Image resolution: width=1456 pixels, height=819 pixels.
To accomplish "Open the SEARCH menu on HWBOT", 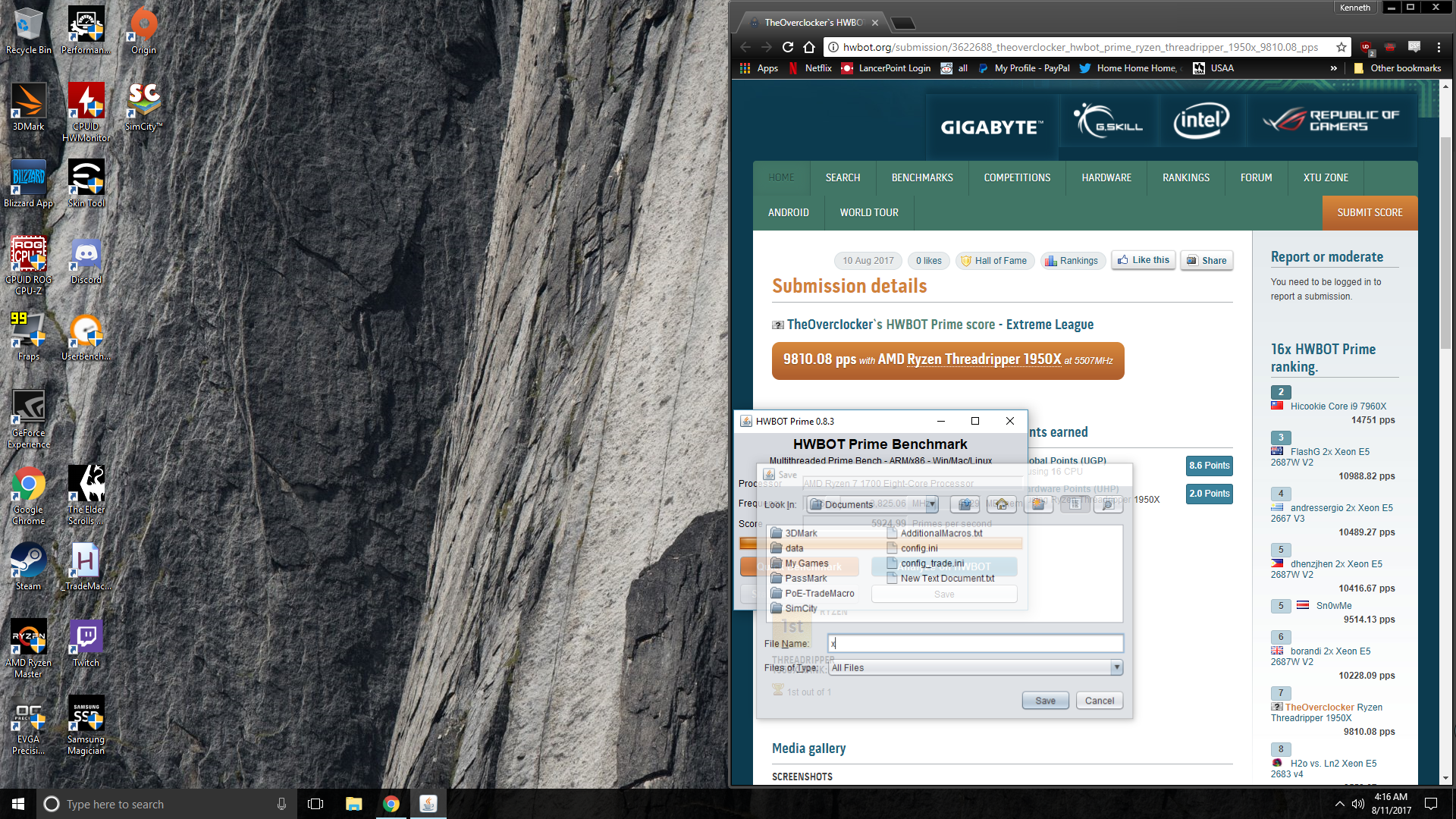I will (843, 177).
